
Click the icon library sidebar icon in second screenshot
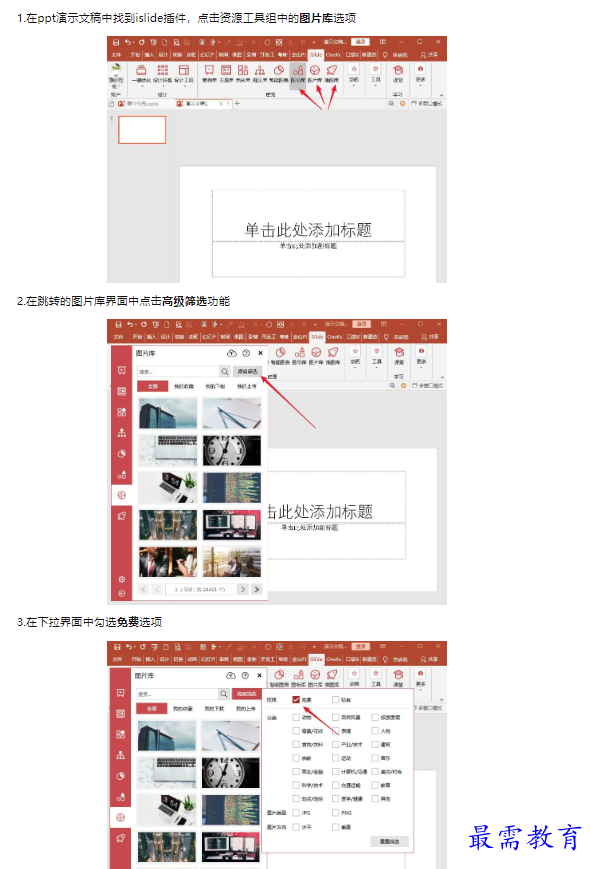(x=121, y=474)
